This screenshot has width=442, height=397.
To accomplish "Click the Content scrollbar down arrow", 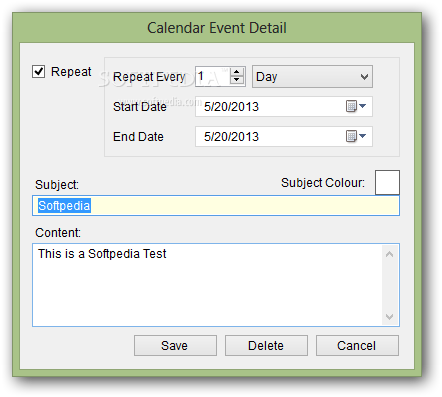I will pyautogui.click(x=389, y=316).
